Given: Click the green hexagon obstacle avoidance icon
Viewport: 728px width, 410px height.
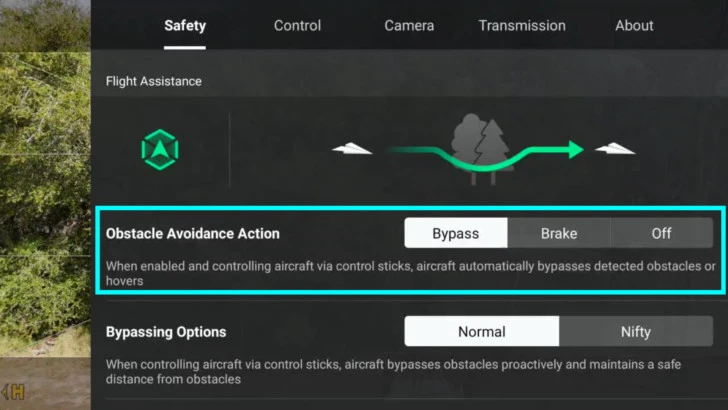Looking at the screenshot, I should click(160, 150).
